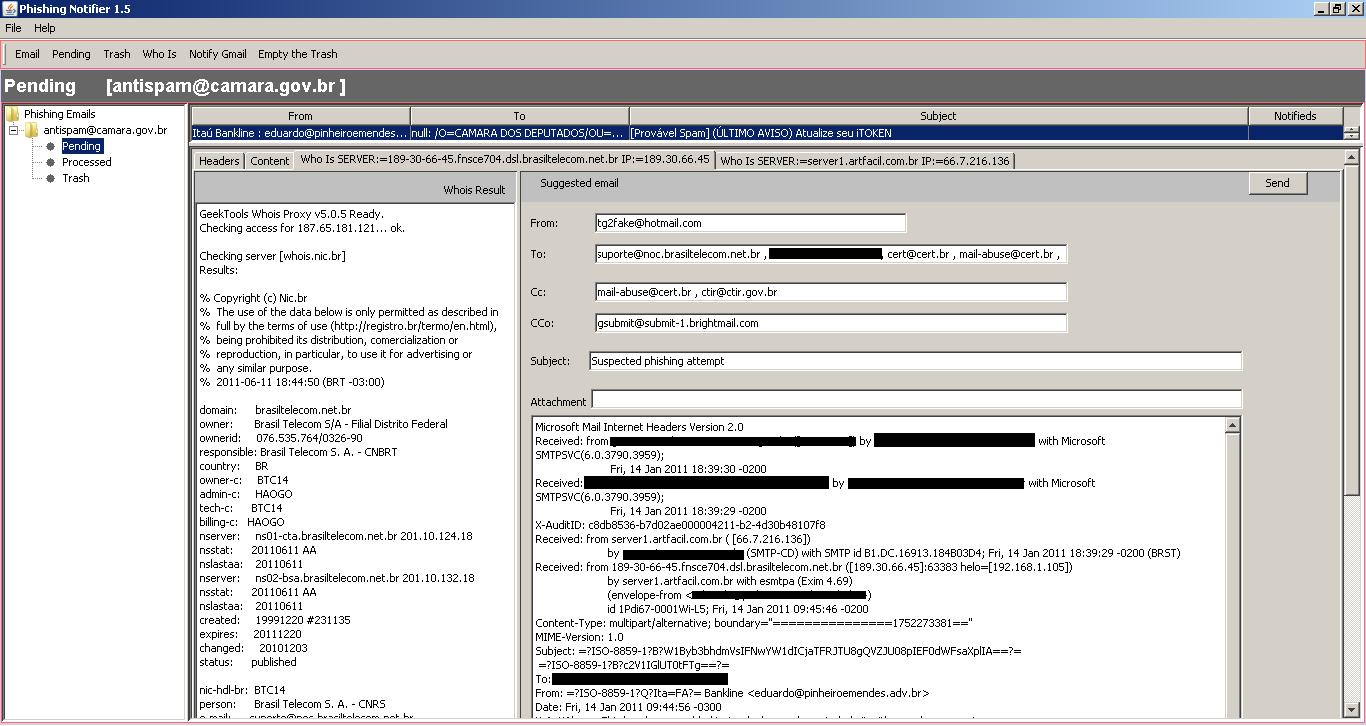Select the Itaú Bankline email row

767,133
